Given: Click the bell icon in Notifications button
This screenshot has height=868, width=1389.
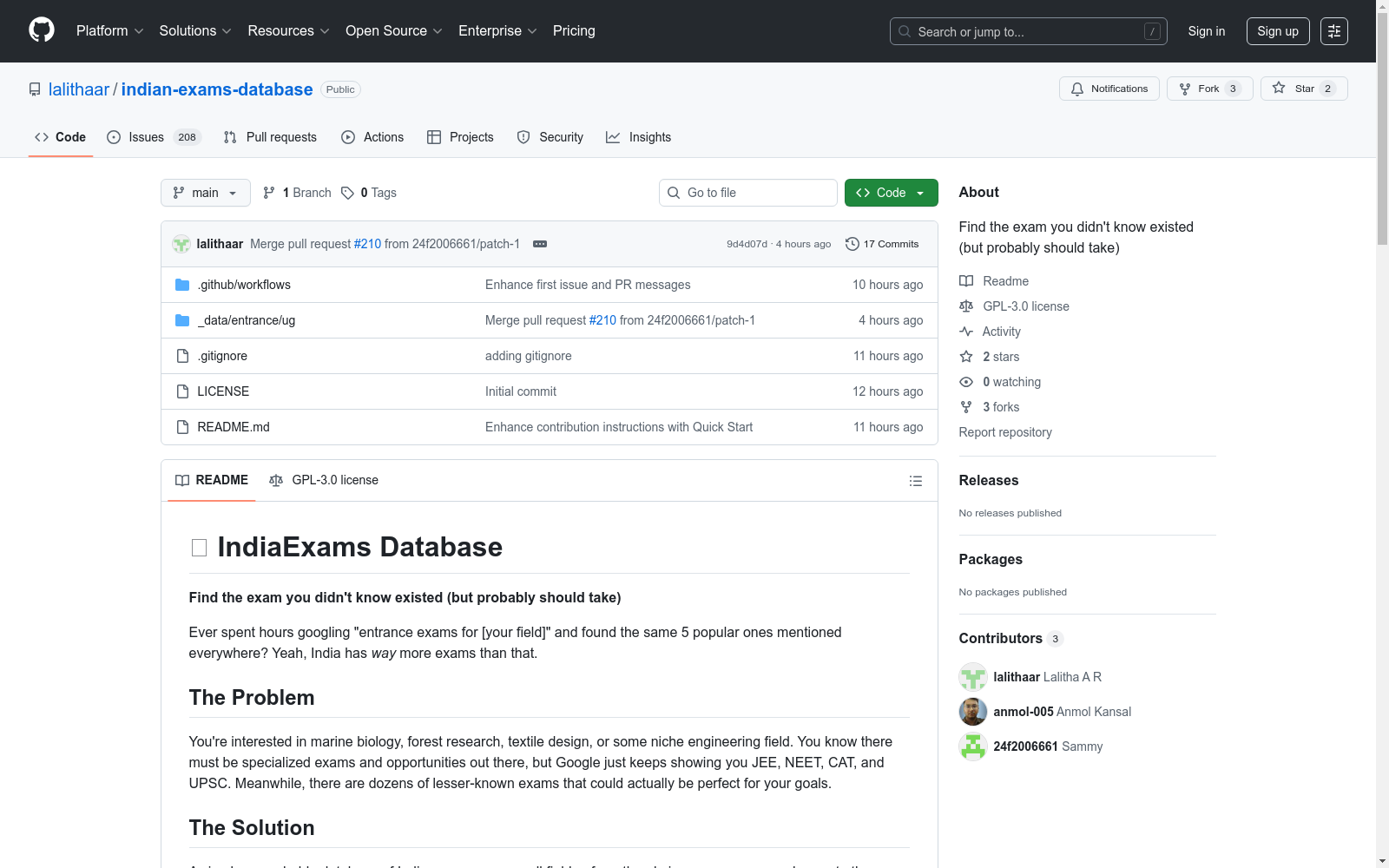Looking at the screenshot, I should [x=1077, y=89].
